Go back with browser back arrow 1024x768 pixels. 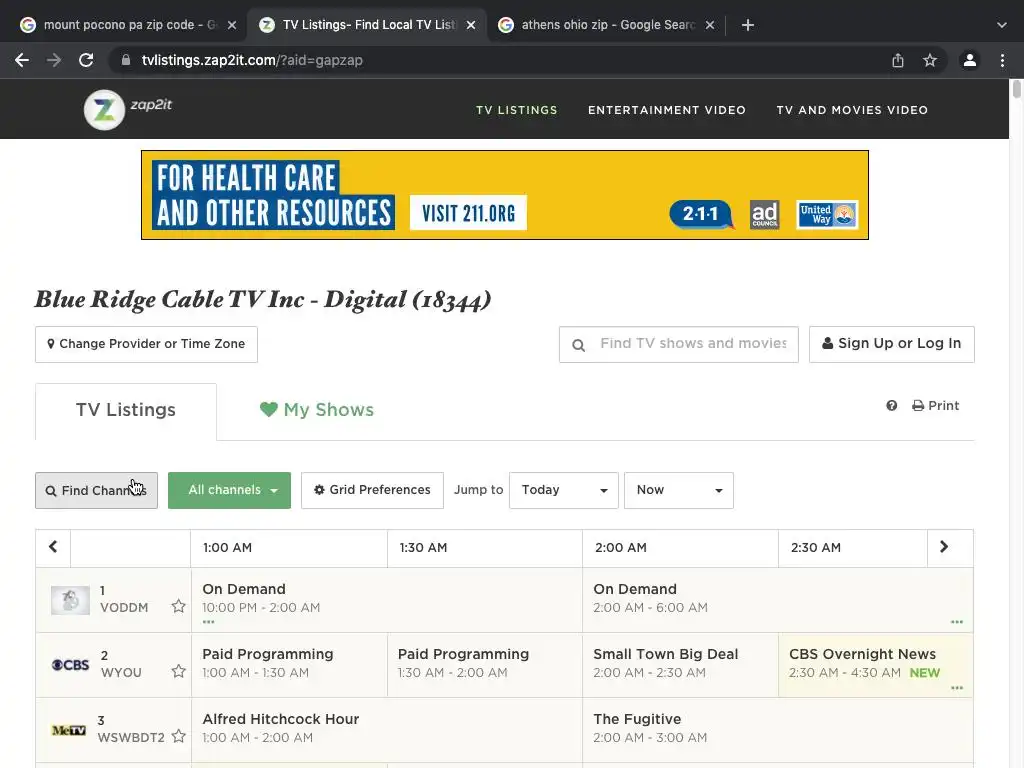(x=22, y=60)
